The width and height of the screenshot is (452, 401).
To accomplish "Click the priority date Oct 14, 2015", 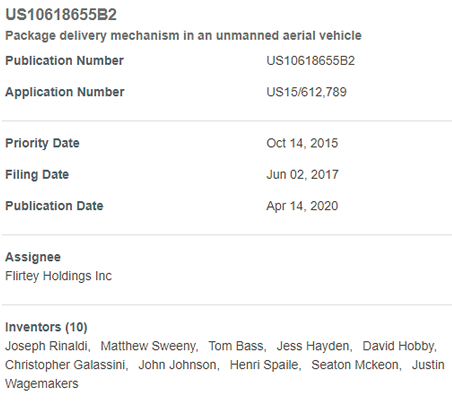I will tap(302, 143).
